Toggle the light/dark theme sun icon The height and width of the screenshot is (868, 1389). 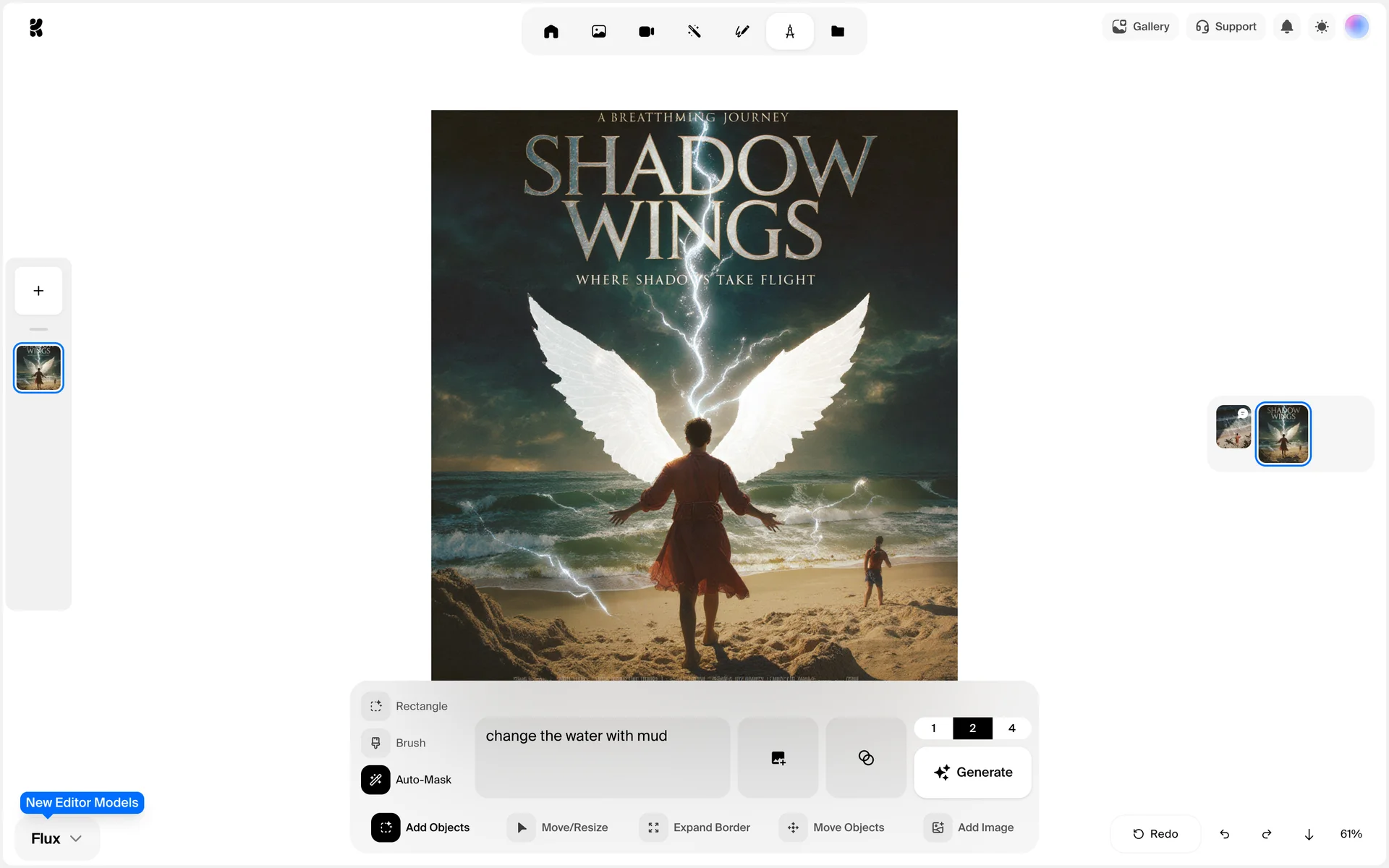click(1322, 27)
